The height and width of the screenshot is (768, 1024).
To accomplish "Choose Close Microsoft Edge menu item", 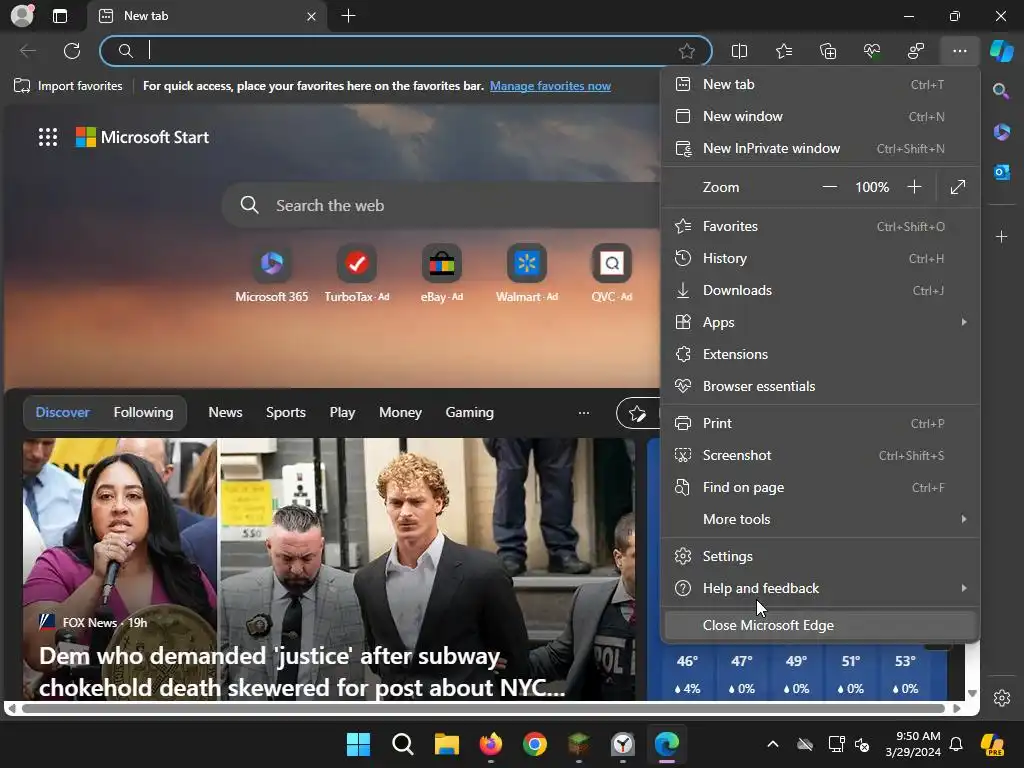I will (820, 625).
